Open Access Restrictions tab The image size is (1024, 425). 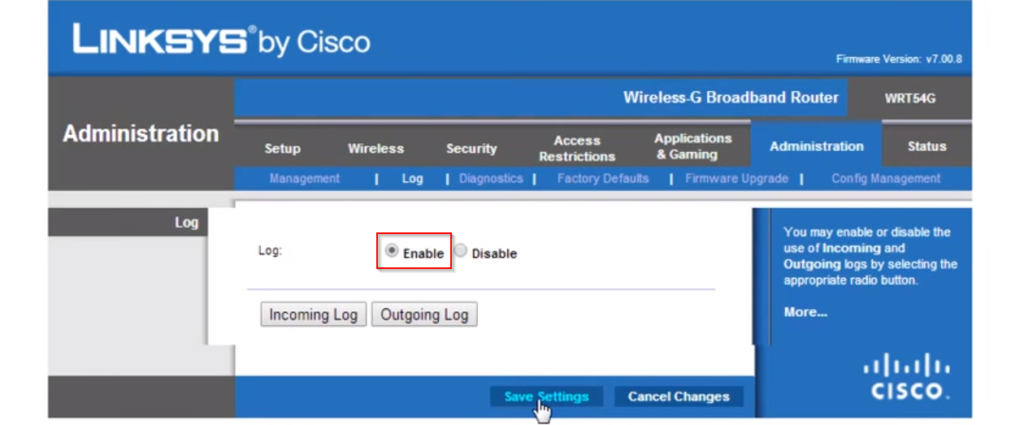(x=577, y=148)
